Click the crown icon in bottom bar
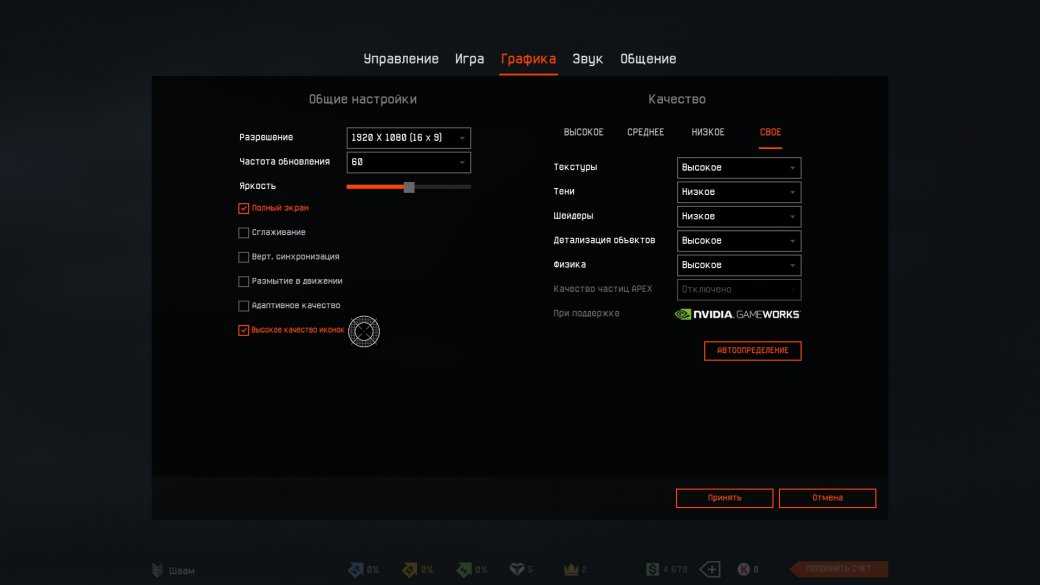Screen dimensions: 1040x585 click(572, 570)
